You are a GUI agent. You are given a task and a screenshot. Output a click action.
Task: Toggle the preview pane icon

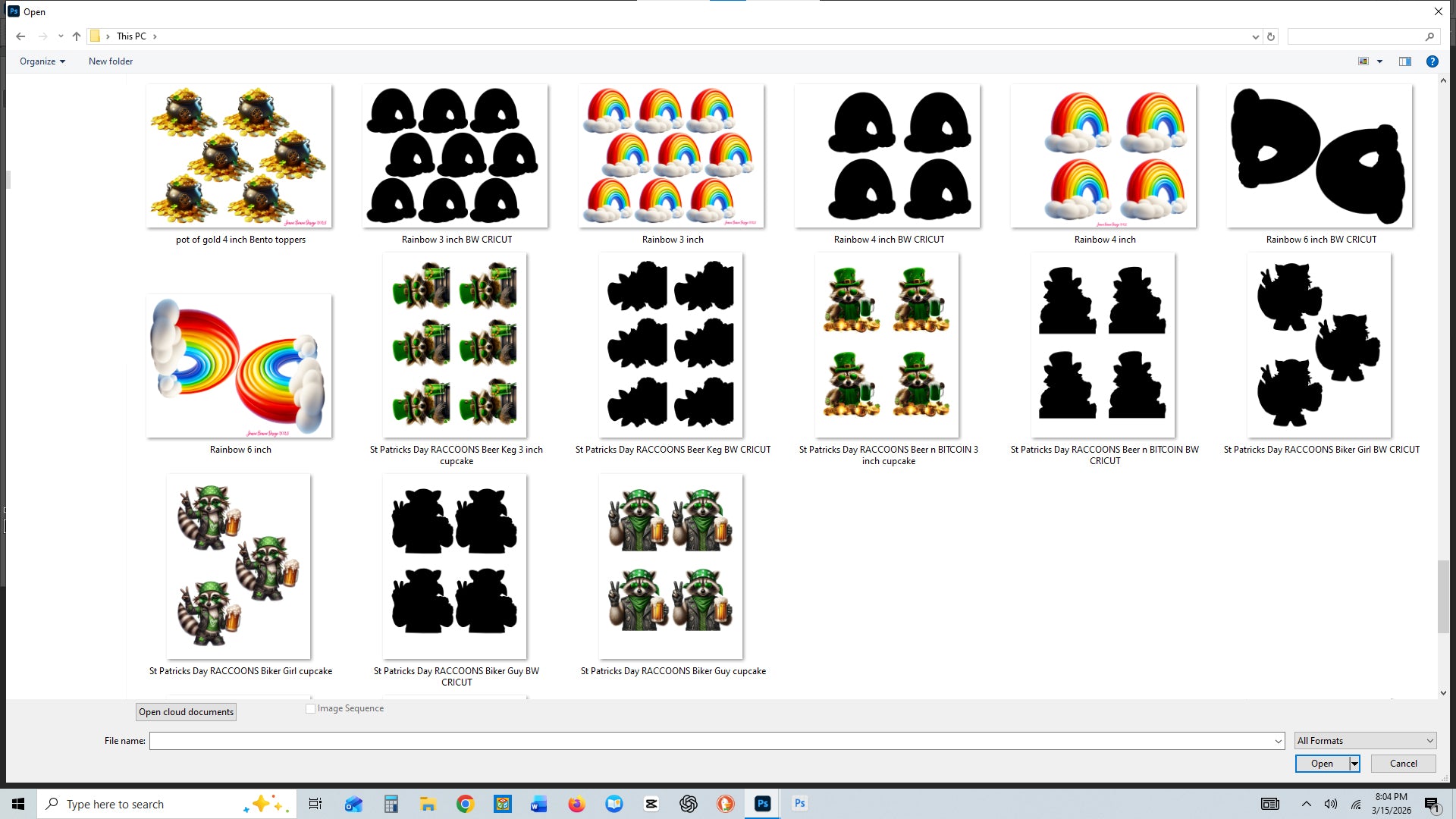1404,61
